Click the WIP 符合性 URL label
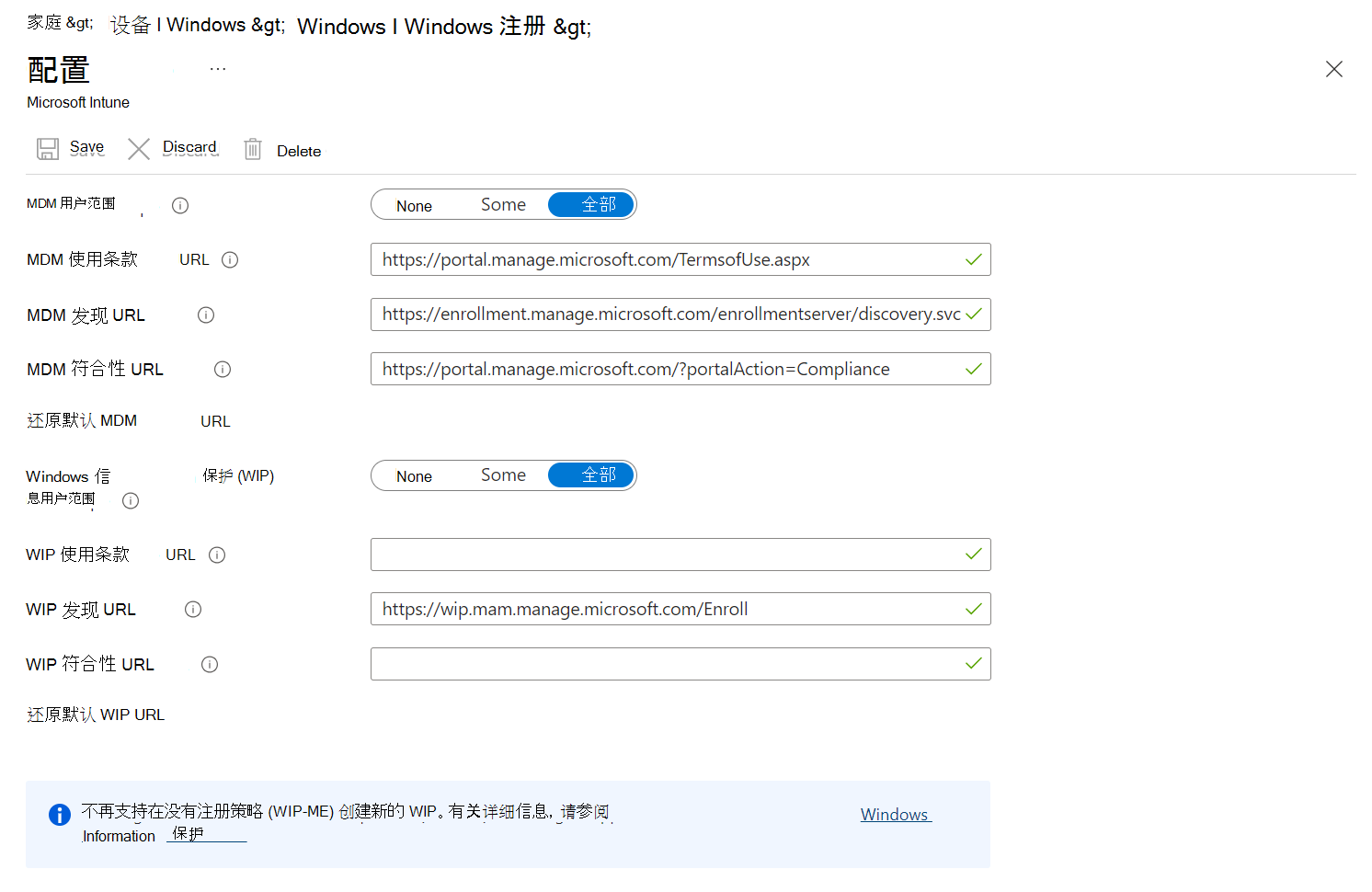1372x892 pixels. [x=90, y=664]
